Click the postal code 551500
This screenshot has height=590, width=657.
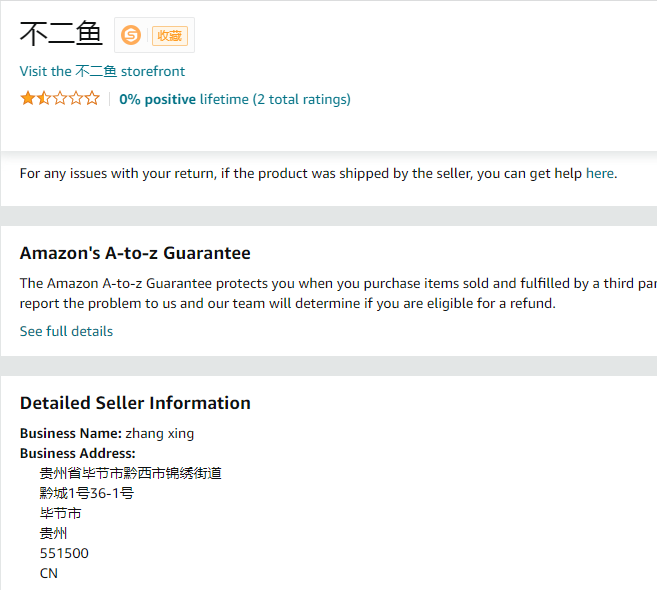64,553
